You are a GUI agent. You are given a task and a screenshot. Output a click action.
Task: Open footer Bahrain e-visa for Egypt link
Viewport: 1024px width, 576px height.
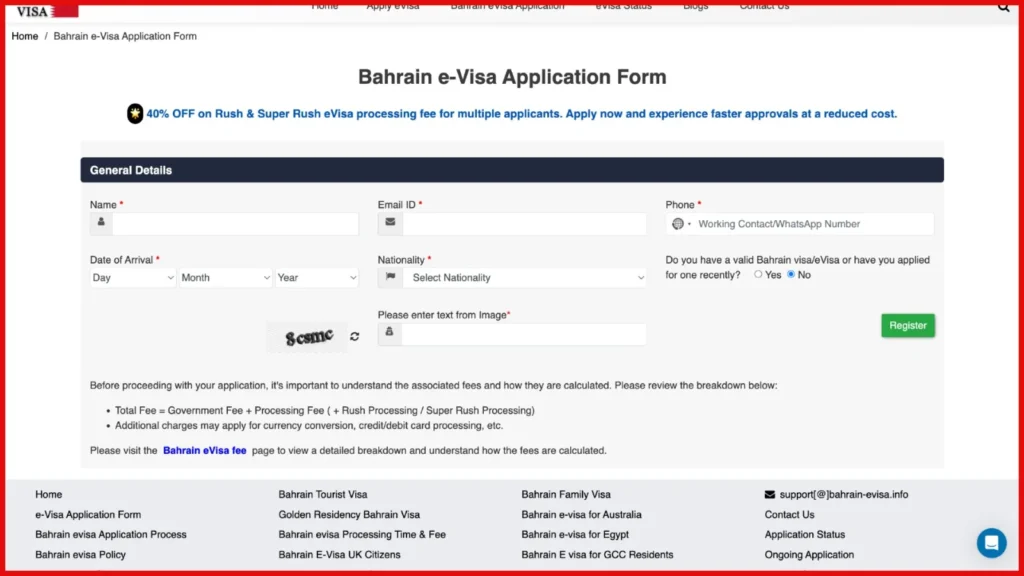575,534
